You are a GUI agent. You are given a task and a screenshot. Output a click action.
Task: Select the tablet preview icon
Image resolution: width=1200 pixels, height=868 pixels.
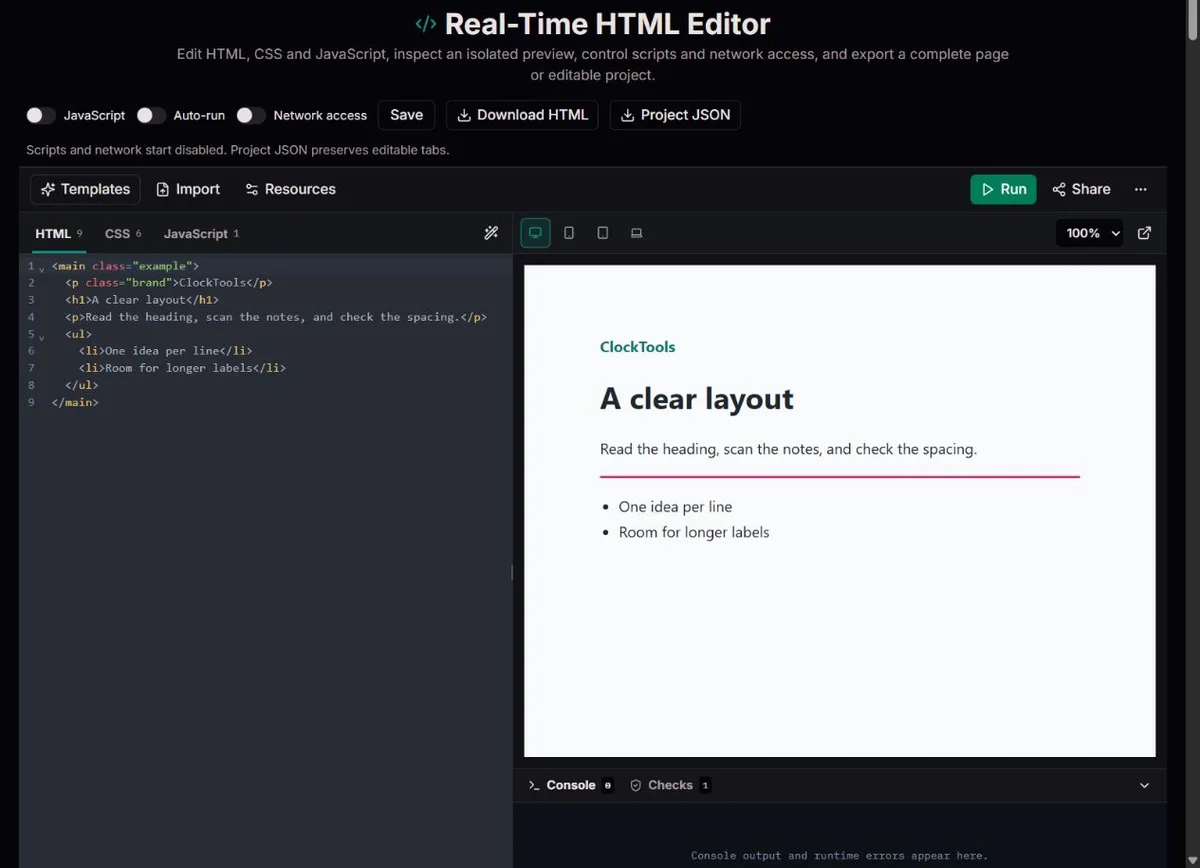[x=602, y=233]
